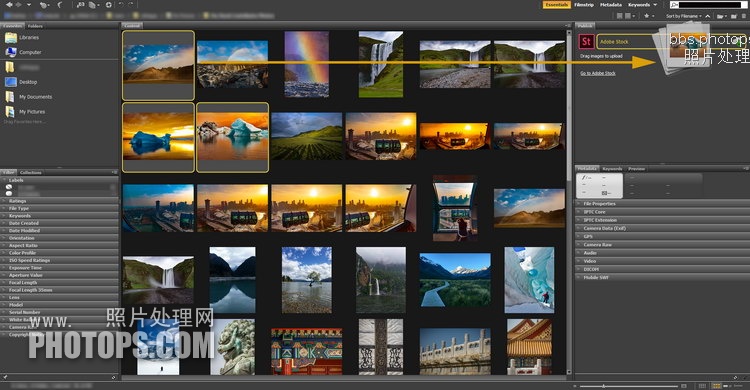
Task: Open the Filter panel options menu icon
Action: [115, 172]
